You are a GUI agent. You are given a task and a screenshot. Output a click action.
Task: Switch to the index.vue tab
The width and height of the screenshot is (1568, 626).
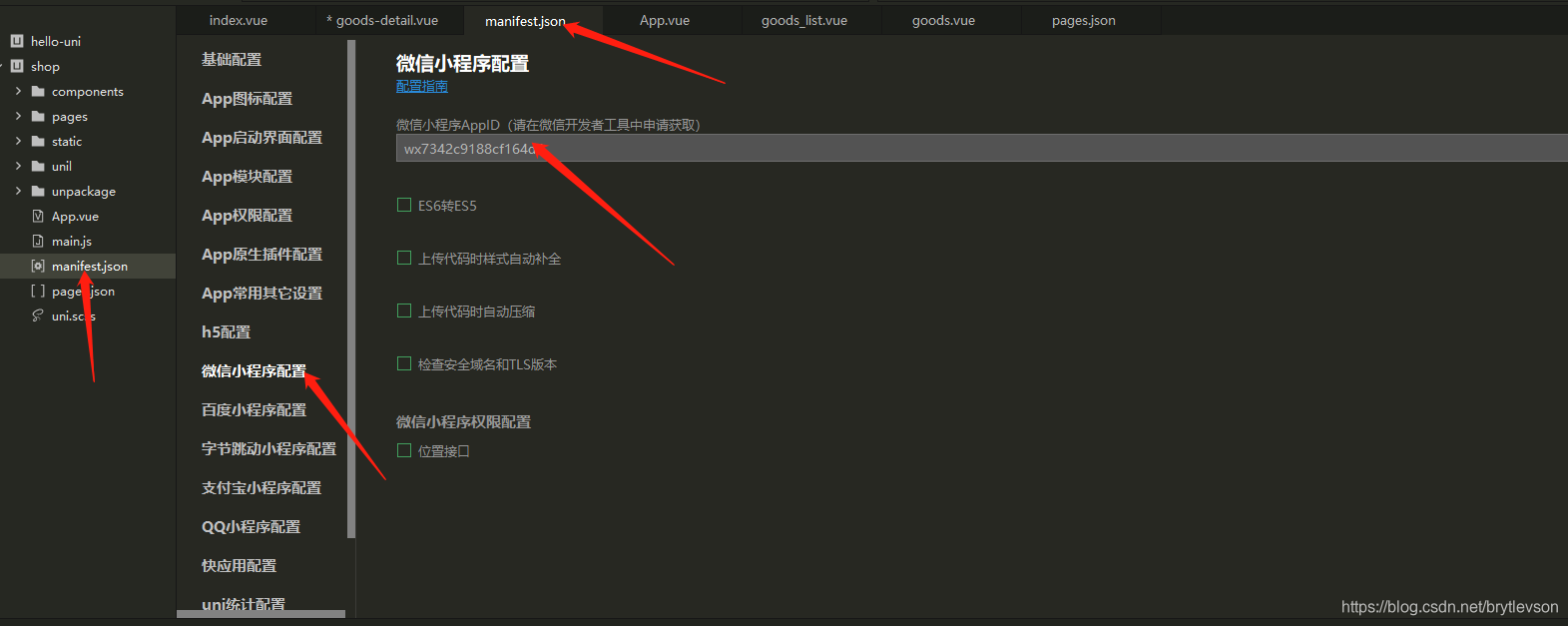tap(239, 20)
